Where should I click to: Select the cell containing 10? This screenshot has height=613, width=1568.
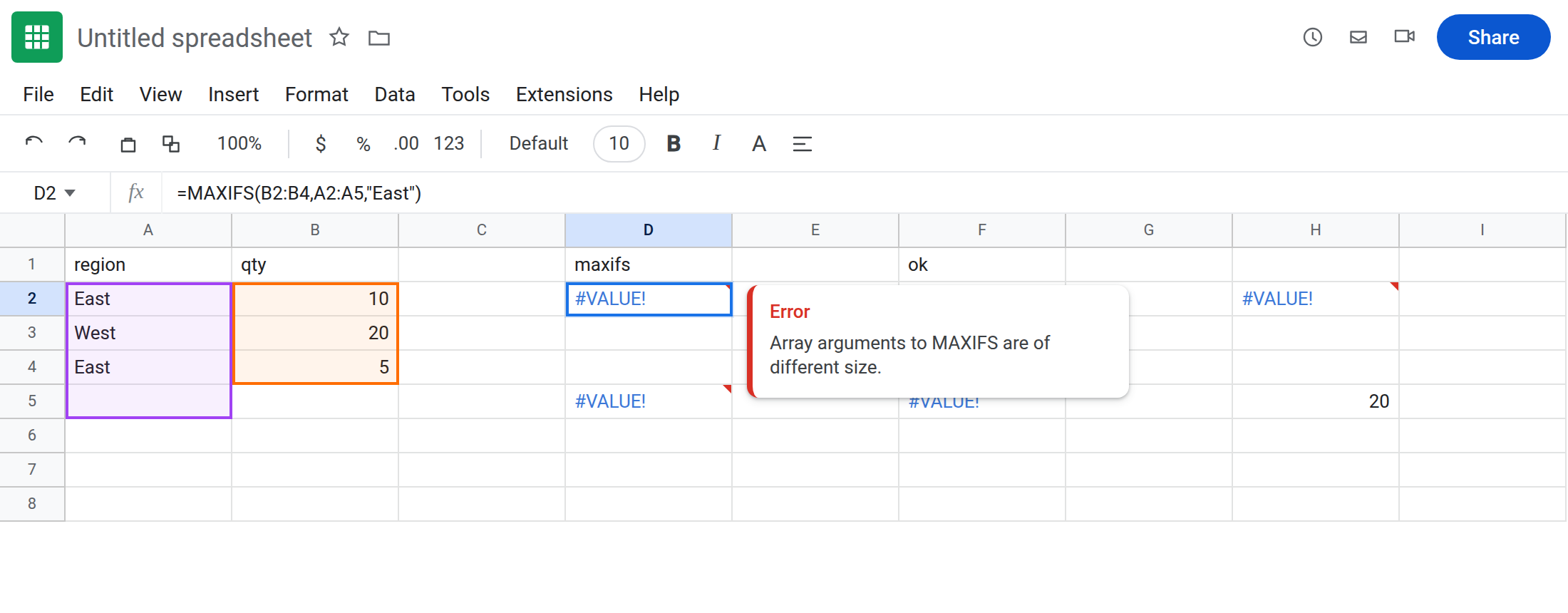[x=315, y=299]
